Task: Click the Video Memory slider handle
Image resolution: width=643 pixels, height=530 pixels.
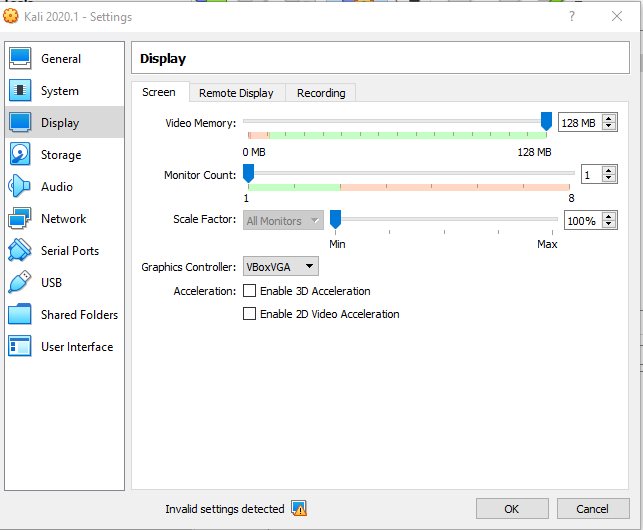Action: pos(546,121)
